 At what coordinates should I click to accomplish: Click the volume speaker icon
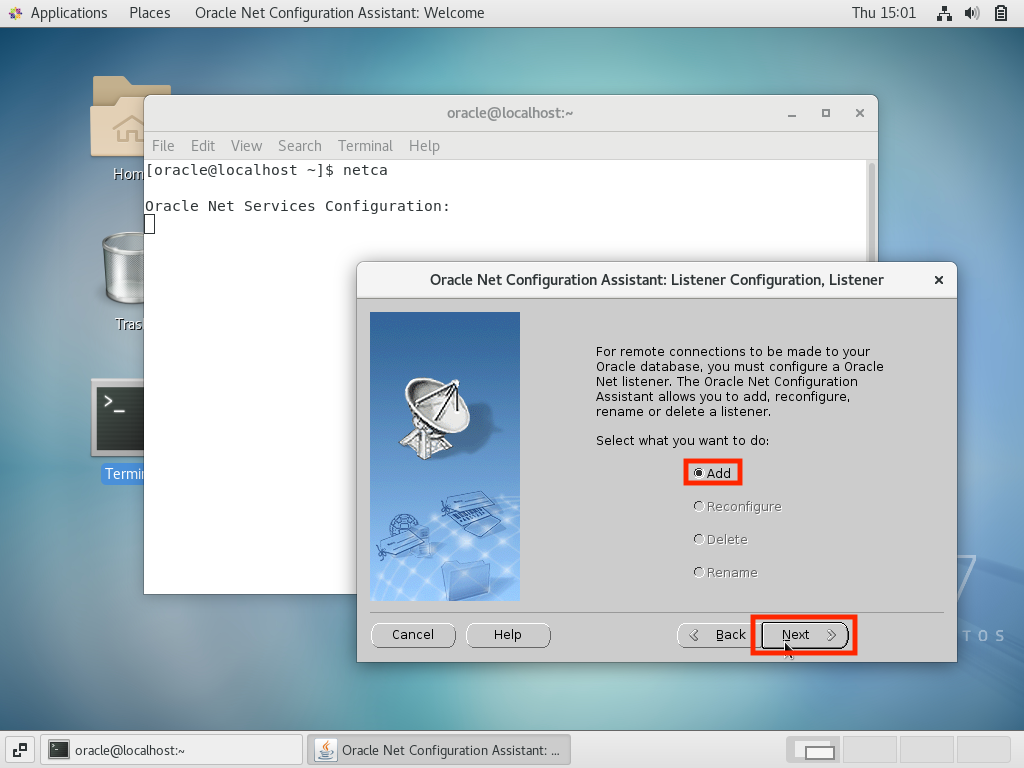point(972,13)
